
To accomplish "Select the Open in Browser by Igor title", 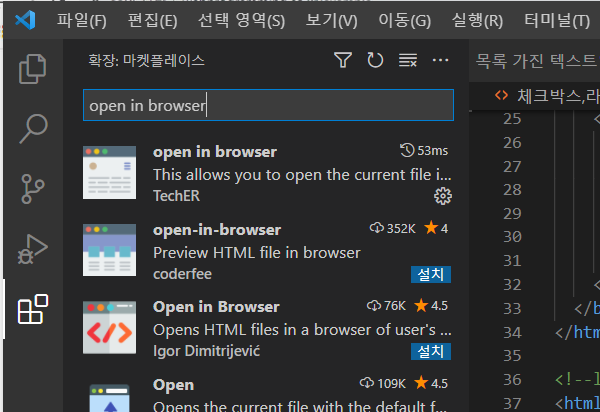I will point(216,307).
